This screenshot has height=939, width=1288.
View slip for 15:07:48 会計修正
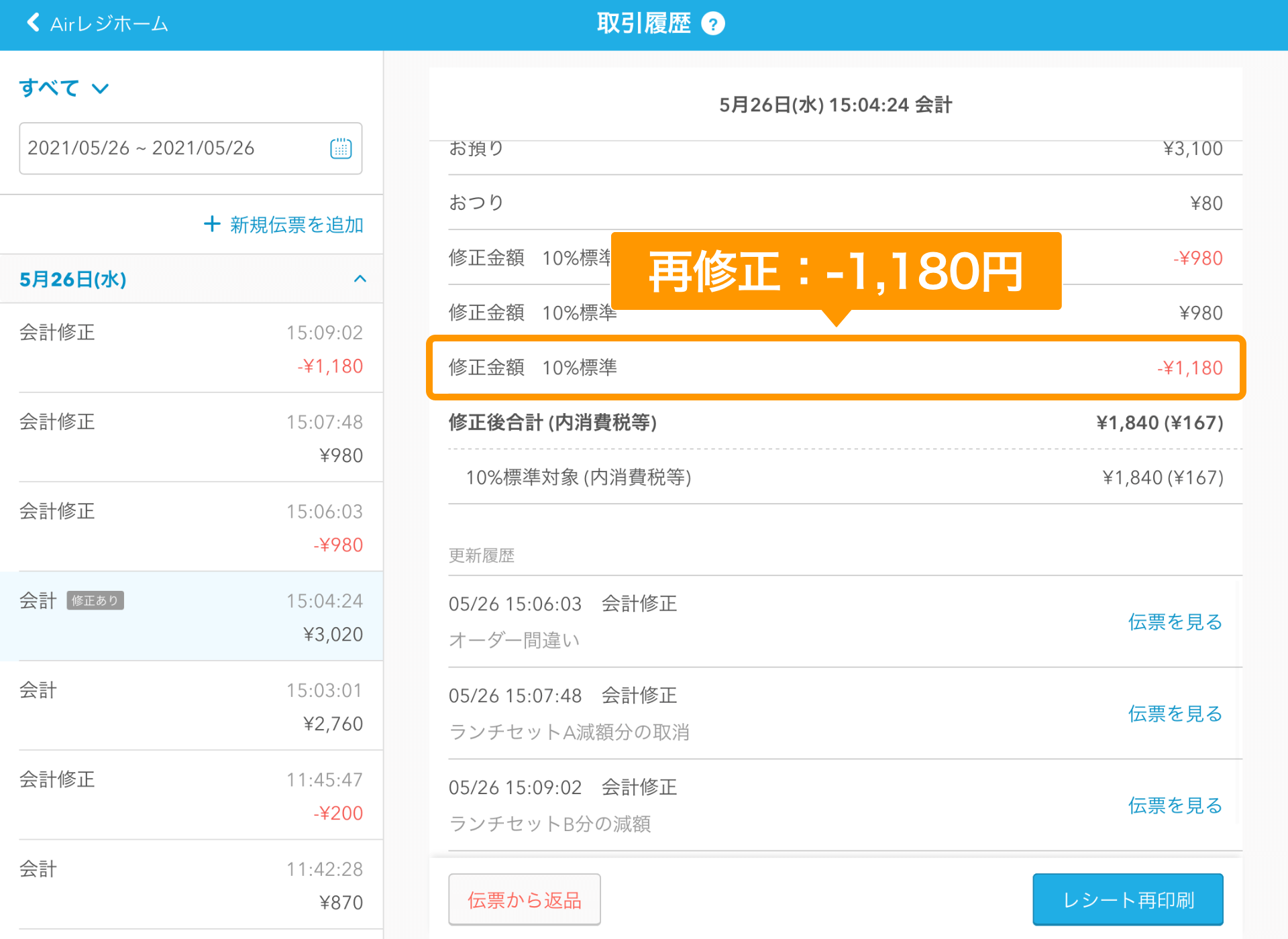pyautogui.click(x=1175, y=714)
